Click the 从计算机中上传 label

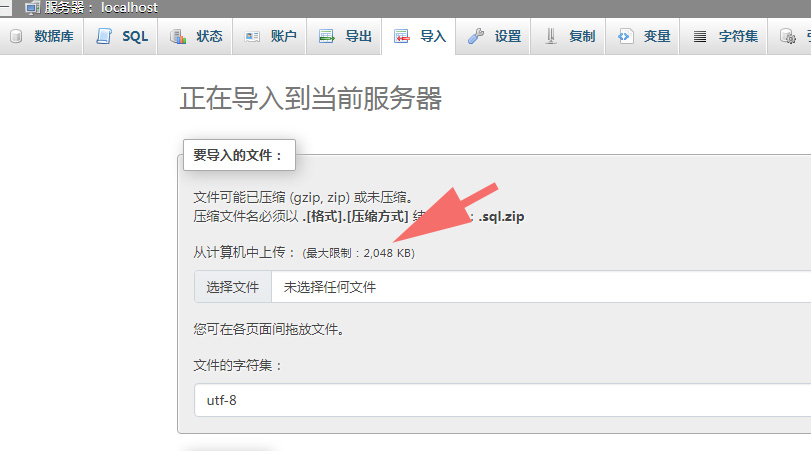(244, 252)
